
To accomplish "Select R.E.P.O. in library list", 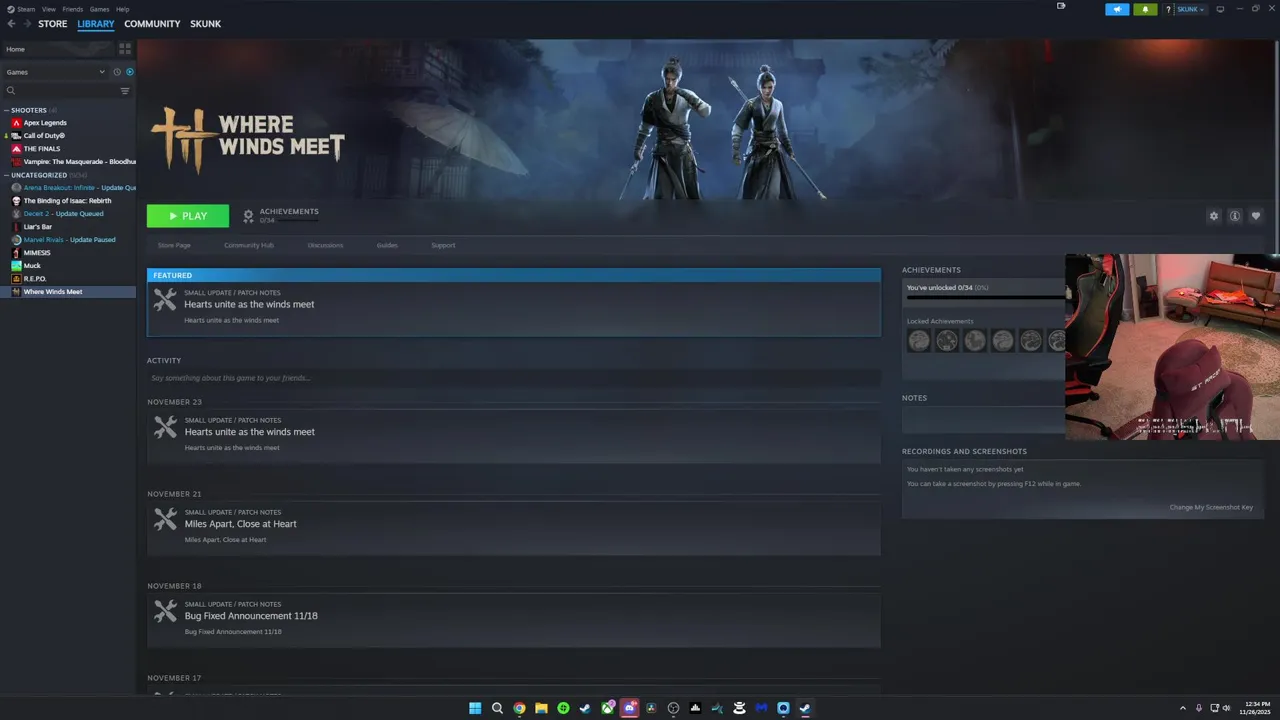I will [x=35, y=279].
